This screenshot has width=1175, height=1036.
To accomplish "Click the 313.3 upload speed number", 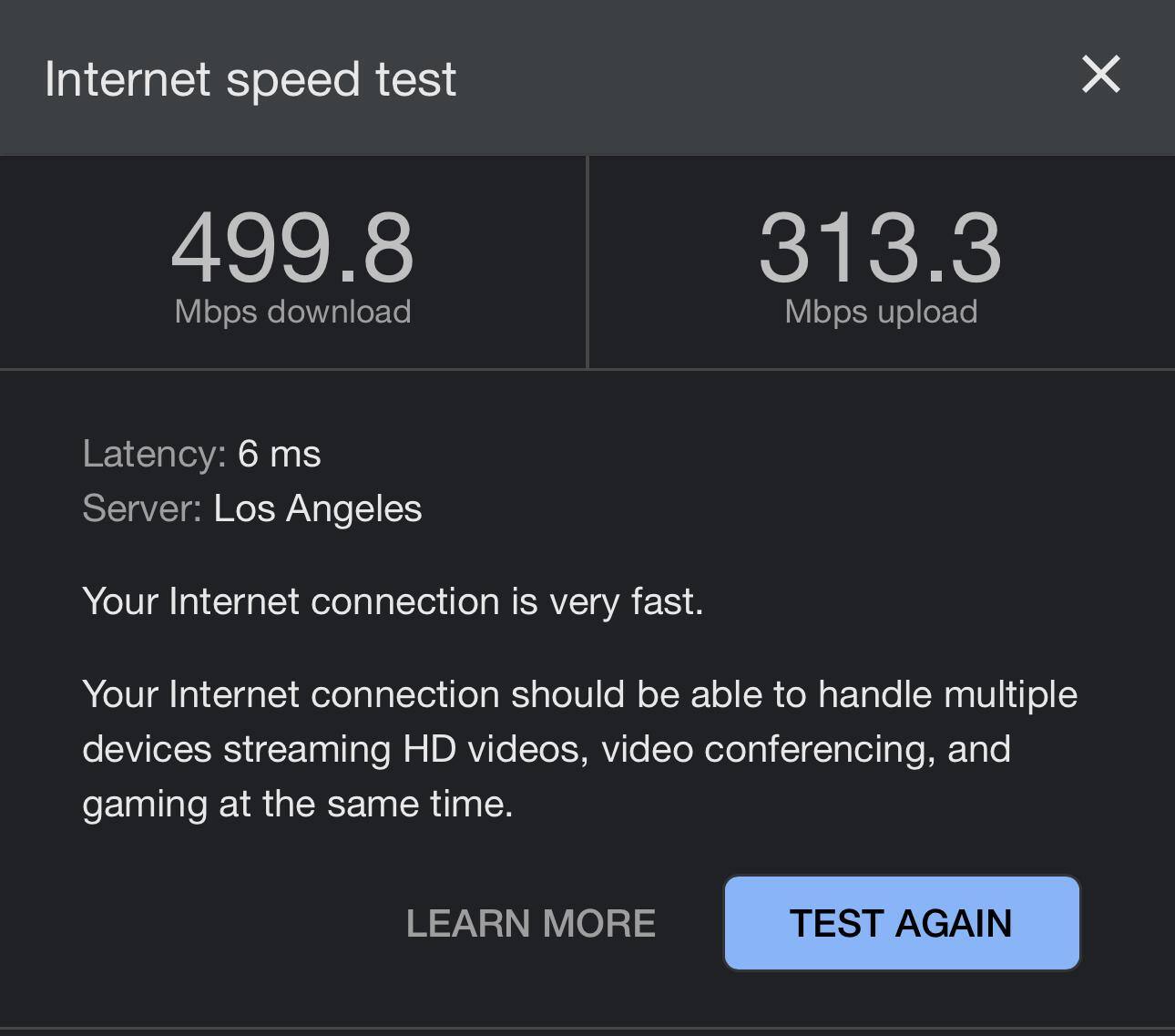I will (880, 248).
